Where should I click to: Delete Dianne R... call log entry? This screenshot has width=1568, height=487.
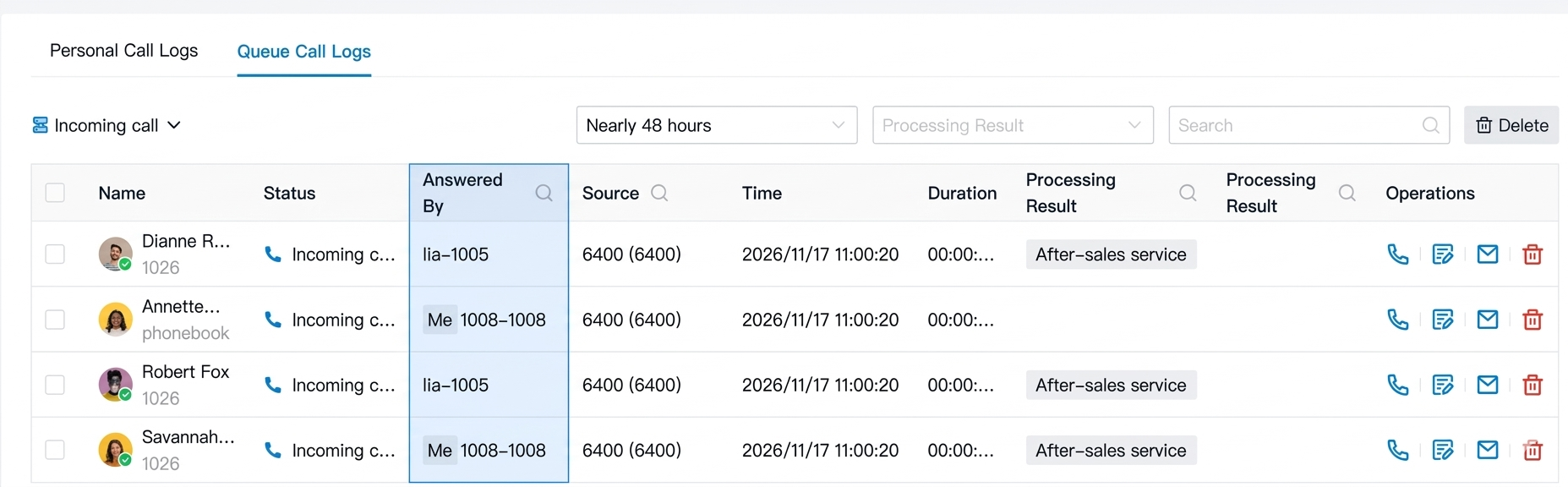1532,254
